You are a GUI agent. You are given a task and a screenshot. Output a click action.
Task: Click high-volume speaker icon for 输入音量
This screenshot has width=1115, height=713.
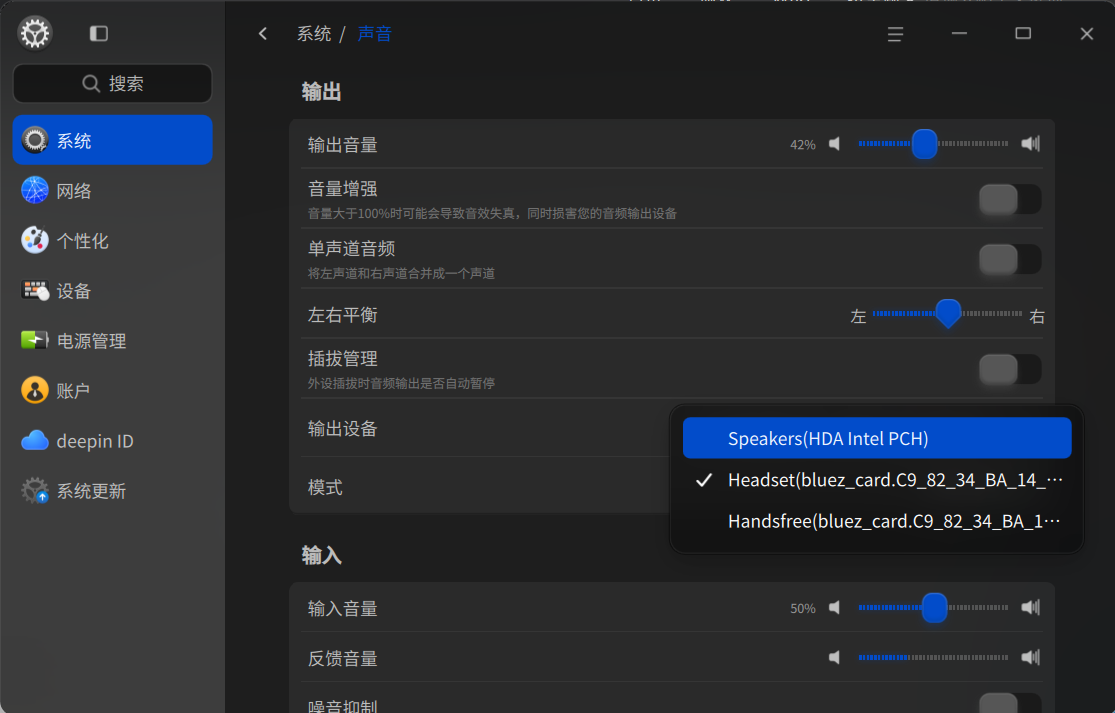(1030, 607)
